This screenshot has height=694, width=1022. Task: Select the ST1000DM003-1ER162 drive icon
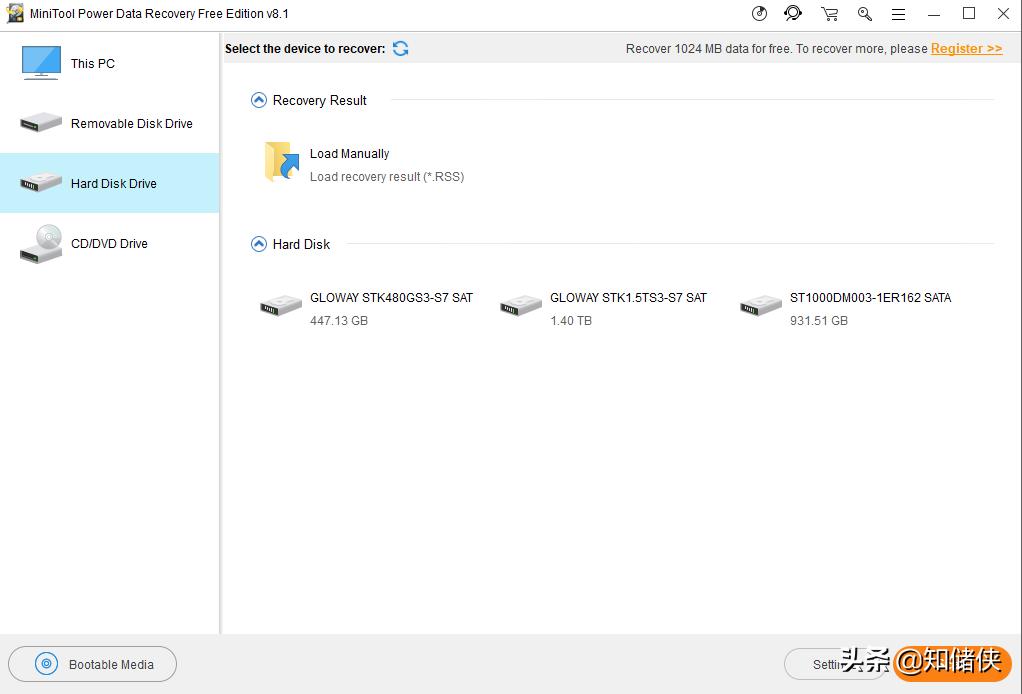(761, 305)
